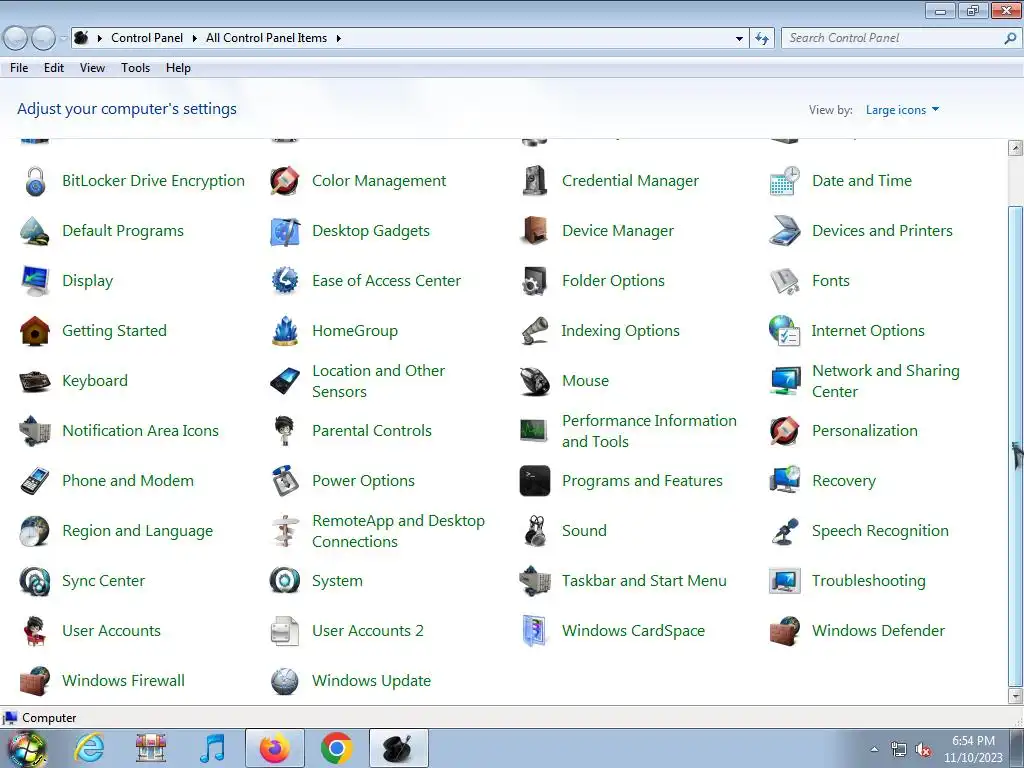Open the Date and Time calendar icon
Viewport: 1024px width, 768px height.
(784, 181)
